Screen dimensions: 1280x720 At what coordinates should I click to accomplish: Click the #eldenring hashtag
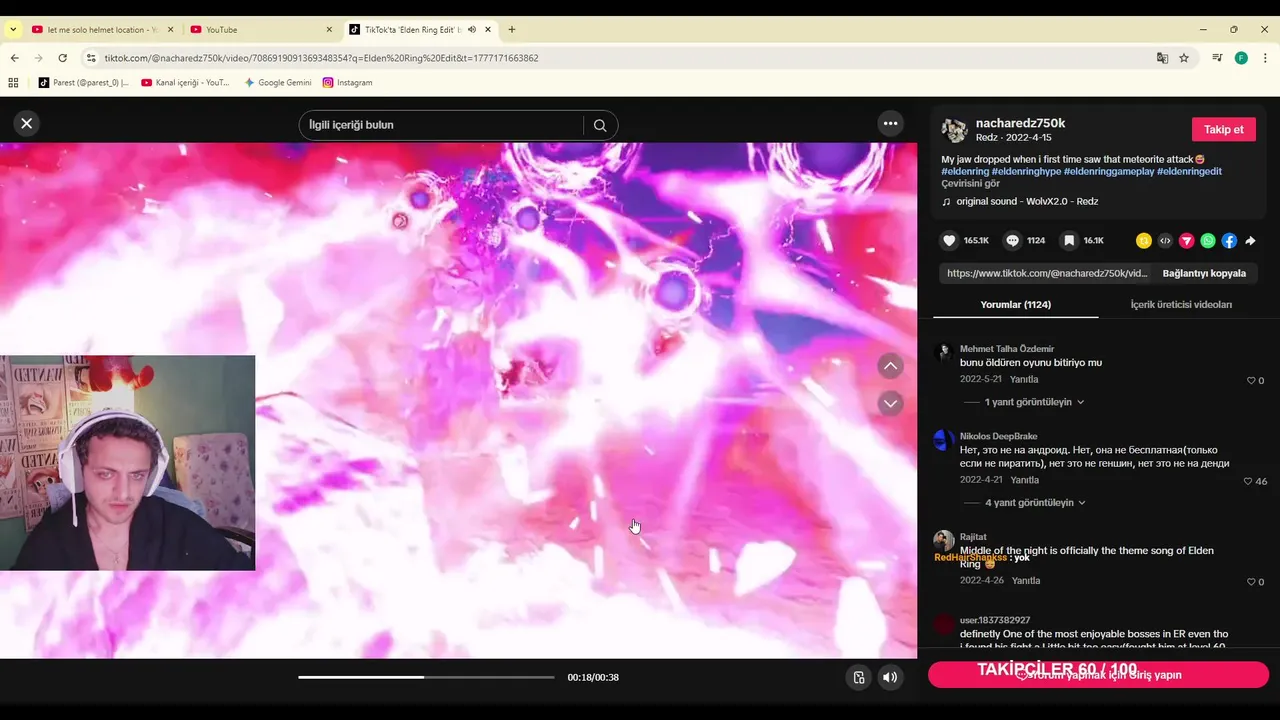[965, 171]
